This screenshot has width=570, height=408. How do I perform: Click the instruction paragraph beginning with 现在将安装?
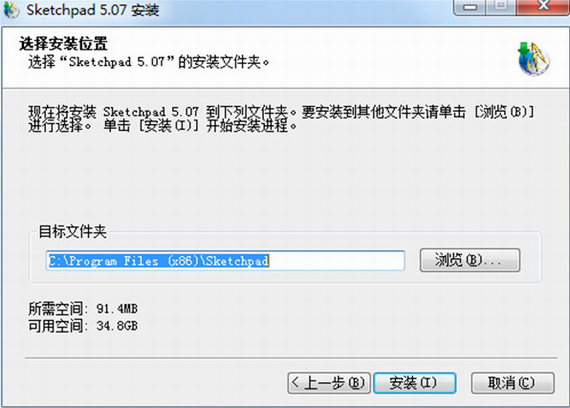click(x=281, y=119)
